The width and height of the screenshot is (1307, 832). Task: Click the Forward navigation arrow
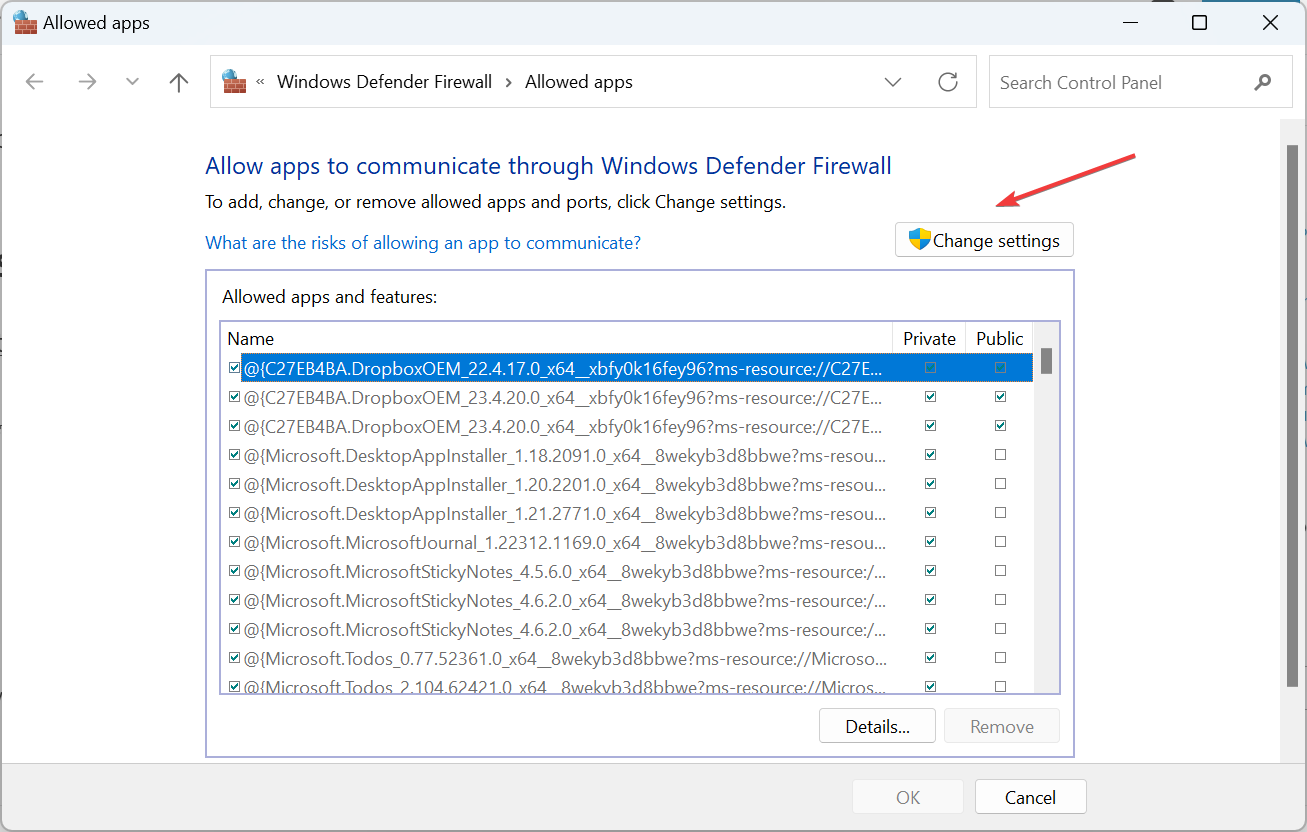pyautogui.click(x=87, y=82)
